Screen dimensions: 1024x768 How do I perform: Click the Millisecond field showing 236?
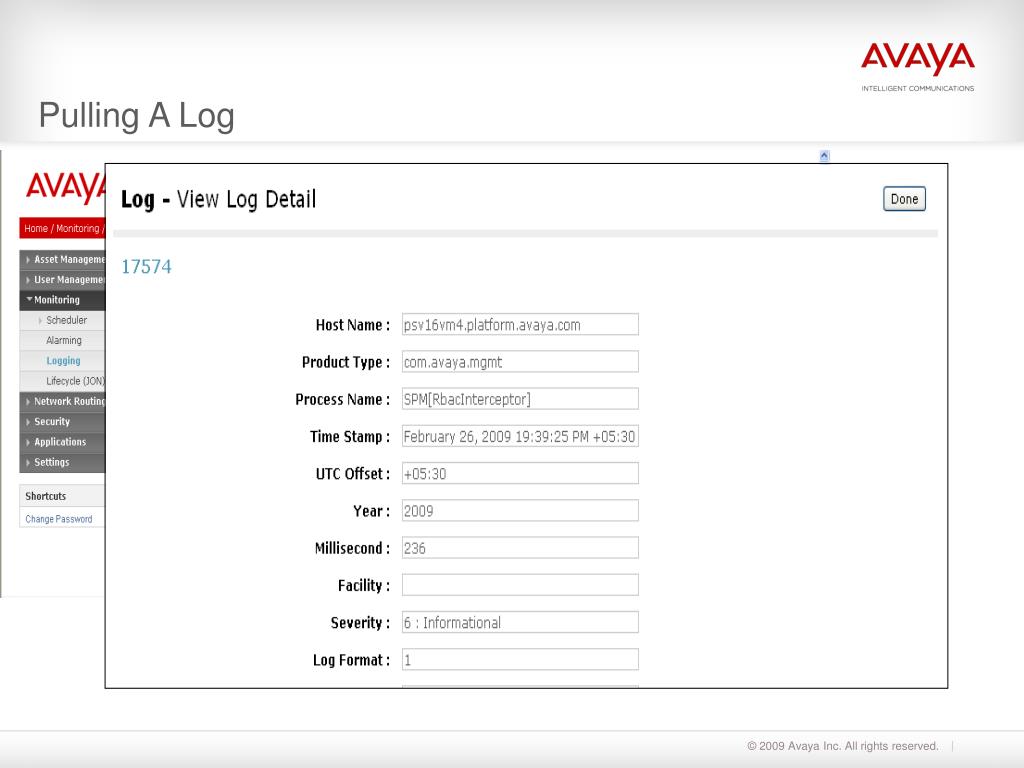(520, 548)
